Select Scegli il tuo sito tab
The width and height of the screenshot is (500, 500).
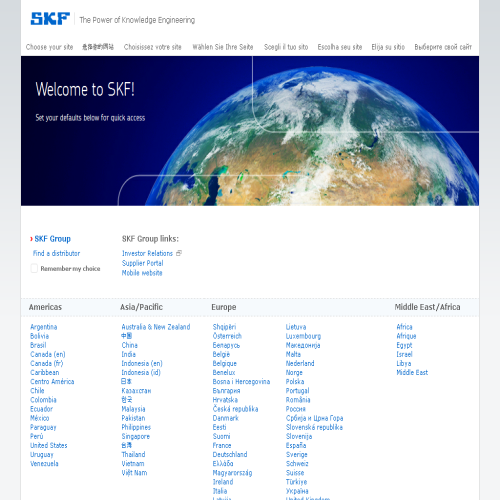(286, 47)
